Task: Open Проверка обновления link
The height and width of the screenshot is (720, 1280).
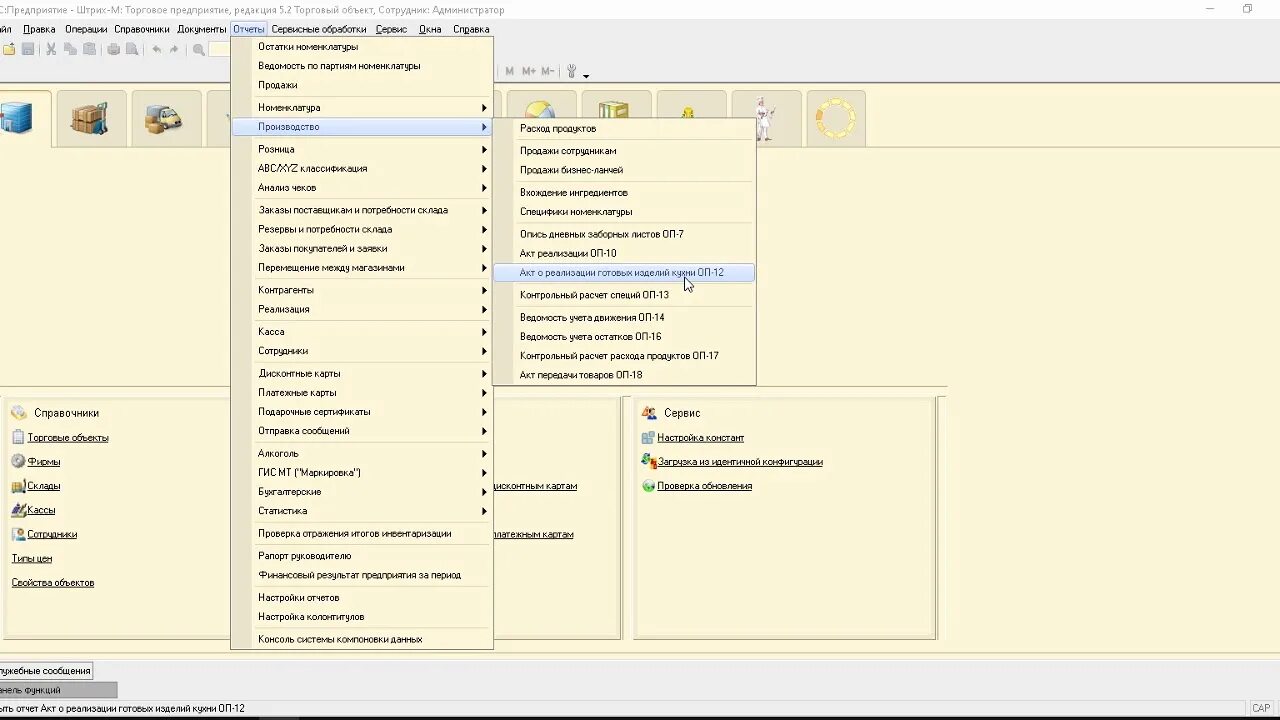Action: click(x=704, y=486)
